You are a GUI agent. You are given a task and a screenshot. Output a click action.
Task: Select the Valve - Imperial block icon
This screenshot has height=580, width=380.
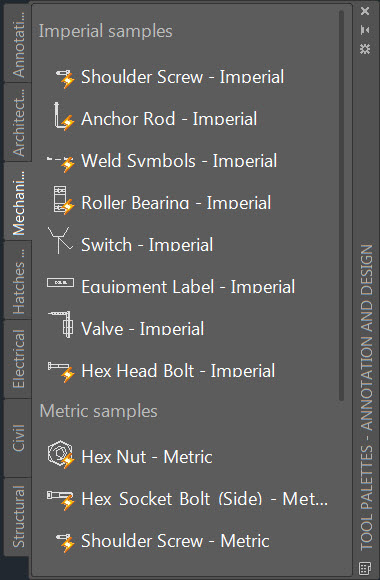[61, 324]
